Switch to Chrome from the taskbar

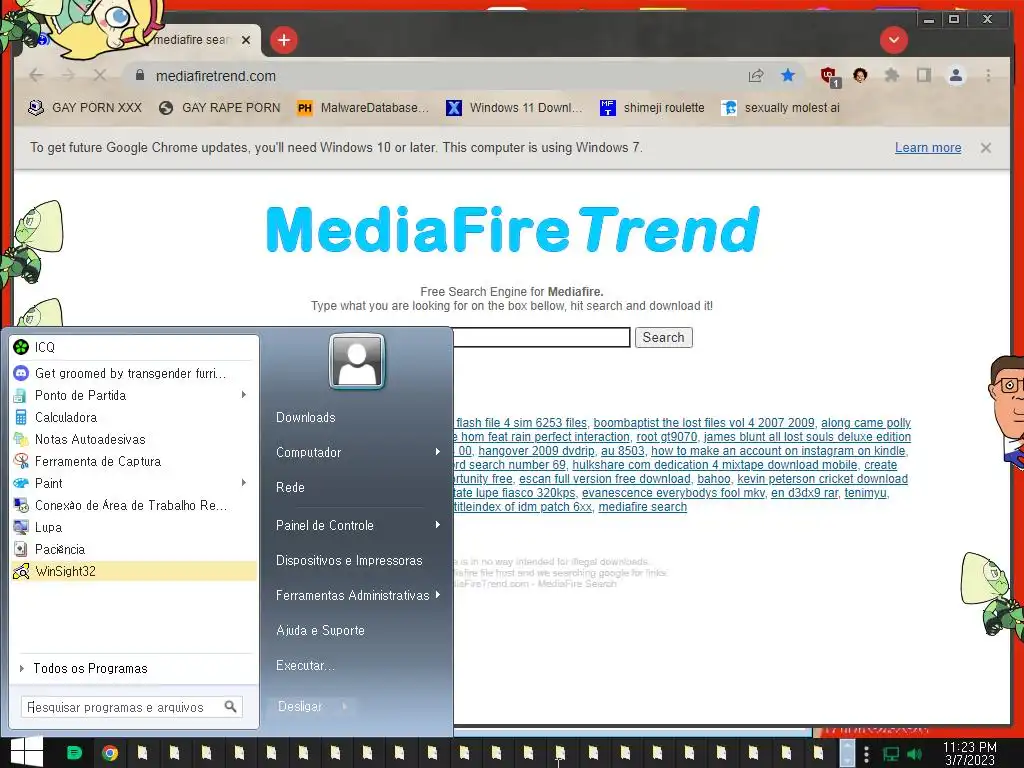click(x=110, y=753)
